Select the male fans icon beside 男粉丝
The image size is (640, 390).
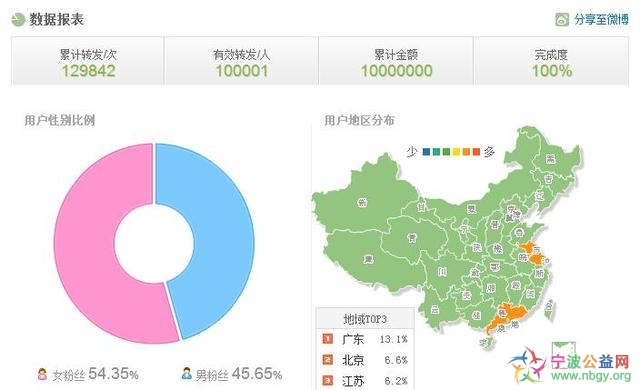pyautogui.click(x=187, y=373)
